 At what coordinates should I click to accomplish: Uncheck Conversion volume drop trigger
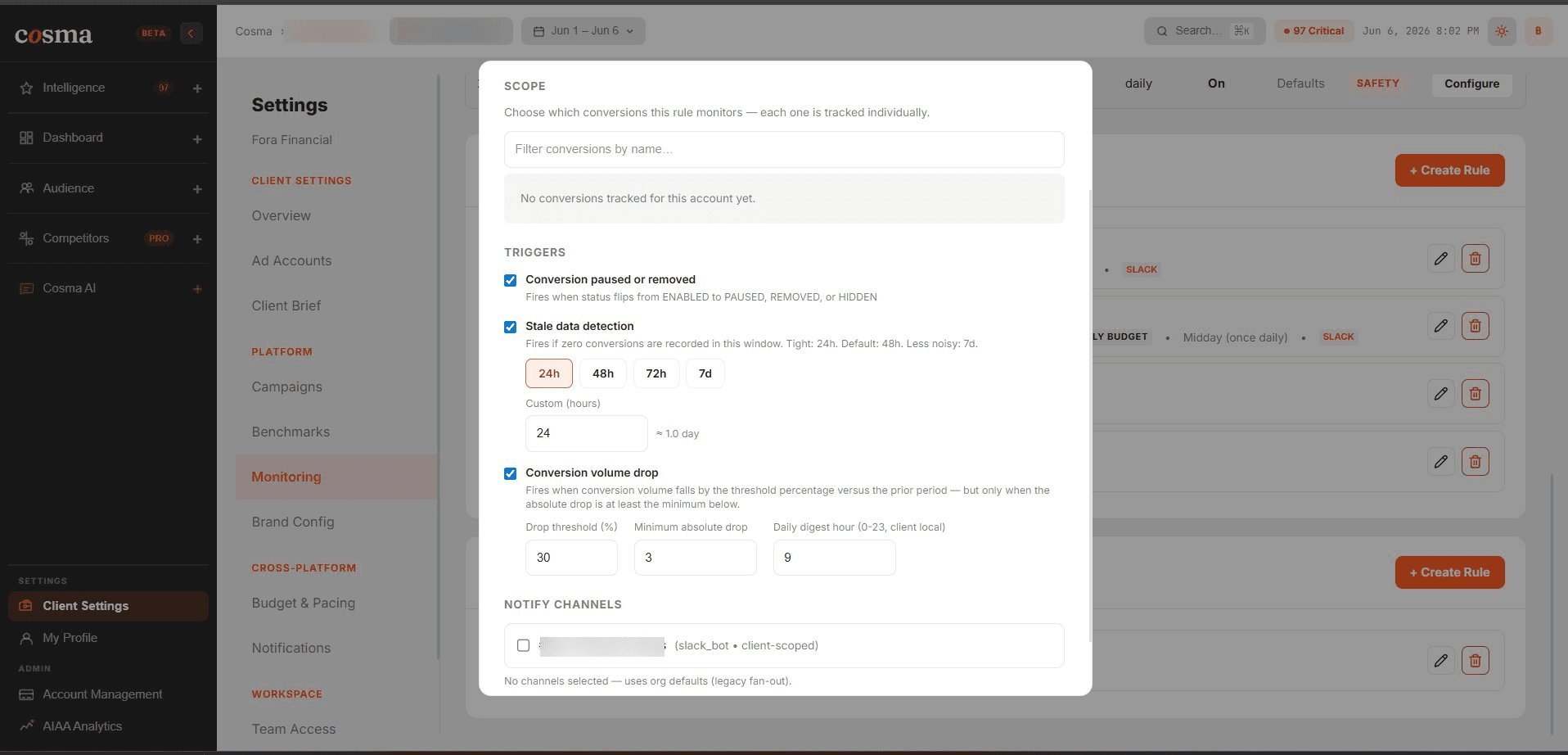pos(510,473)
